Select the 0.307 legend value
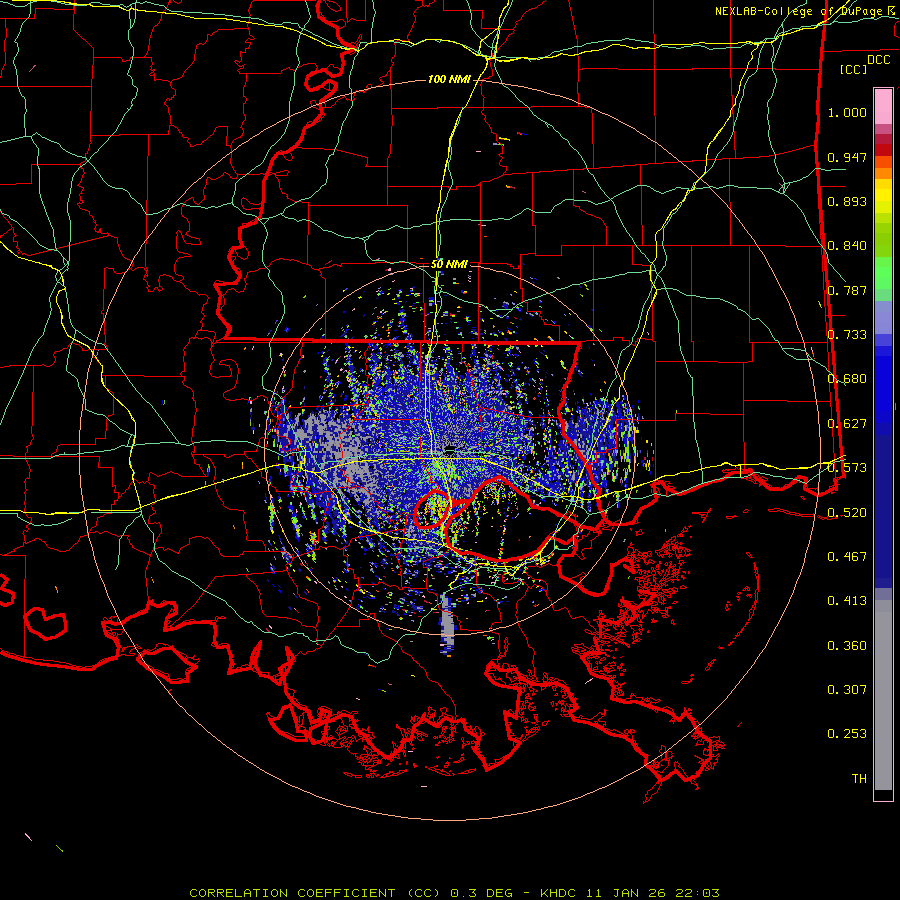 847,690
